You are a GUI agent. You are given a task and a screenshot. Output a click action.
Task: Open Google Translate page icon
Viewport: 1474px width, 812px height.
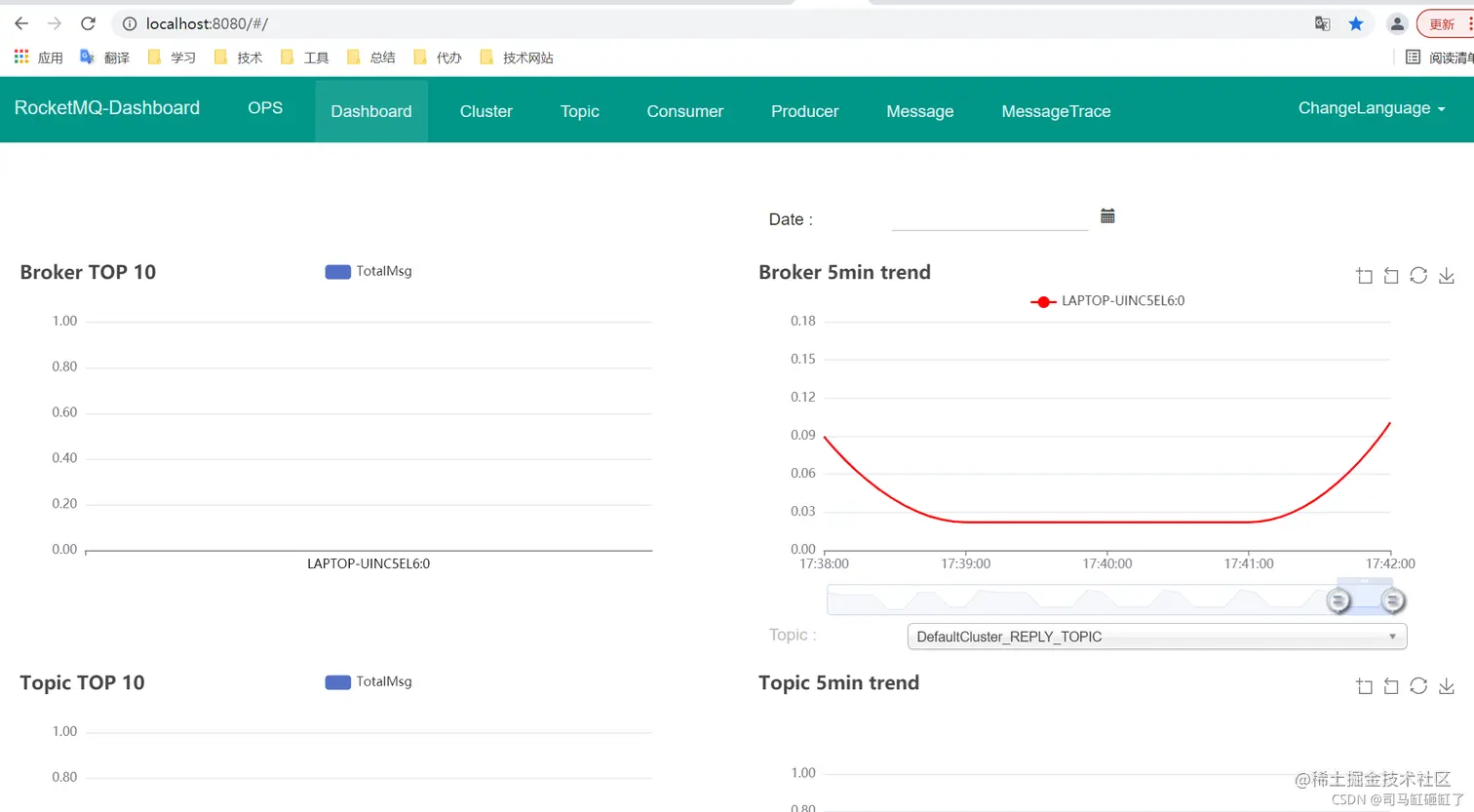click(1322, 23)
